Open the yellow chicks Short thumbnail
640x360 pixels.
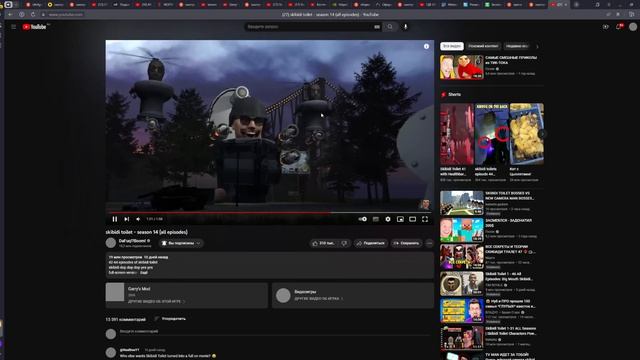coord(527,134)
